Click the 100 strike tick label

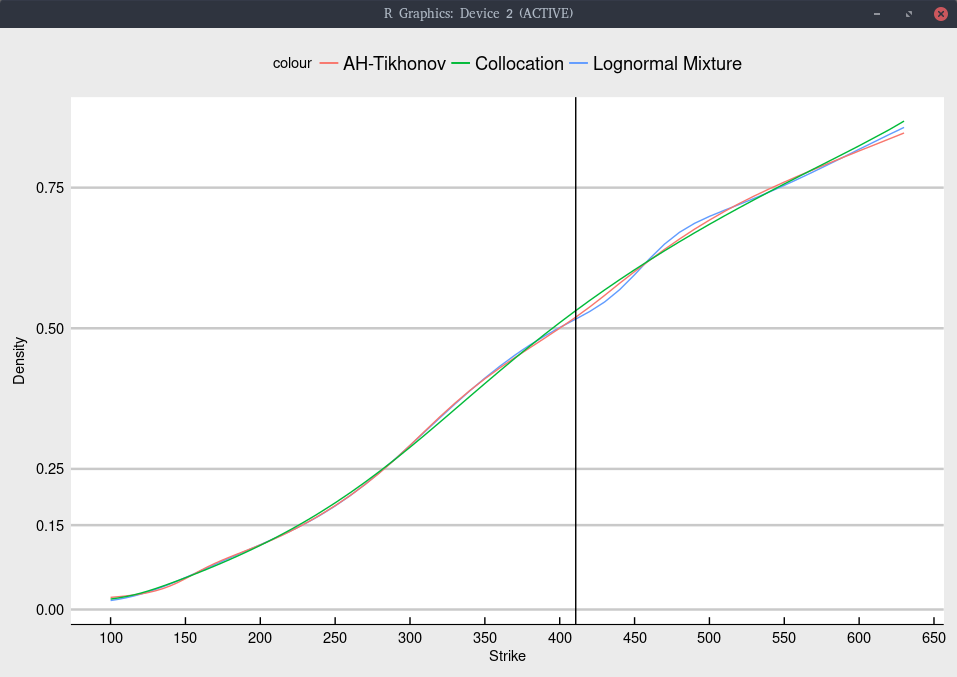point(110,638)
